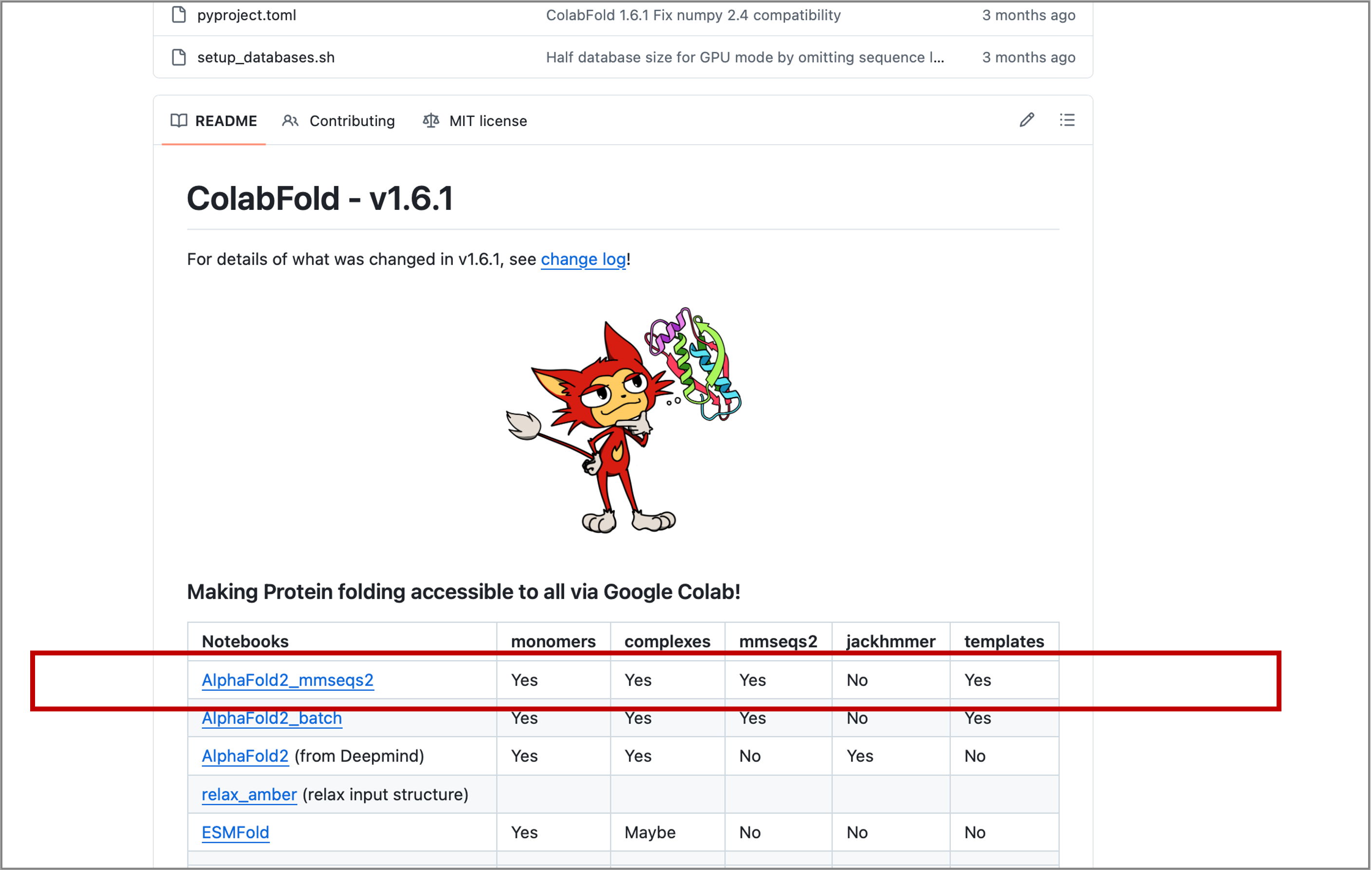This screenshot has height=870, width=1372.
Task: Click the Contributing people icon
Action: [x=290, y=121]
